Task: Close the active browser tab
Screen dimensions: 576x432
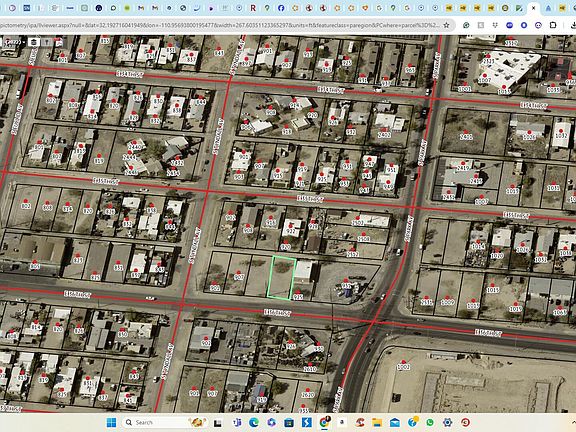Action: (x=533, y=8)
